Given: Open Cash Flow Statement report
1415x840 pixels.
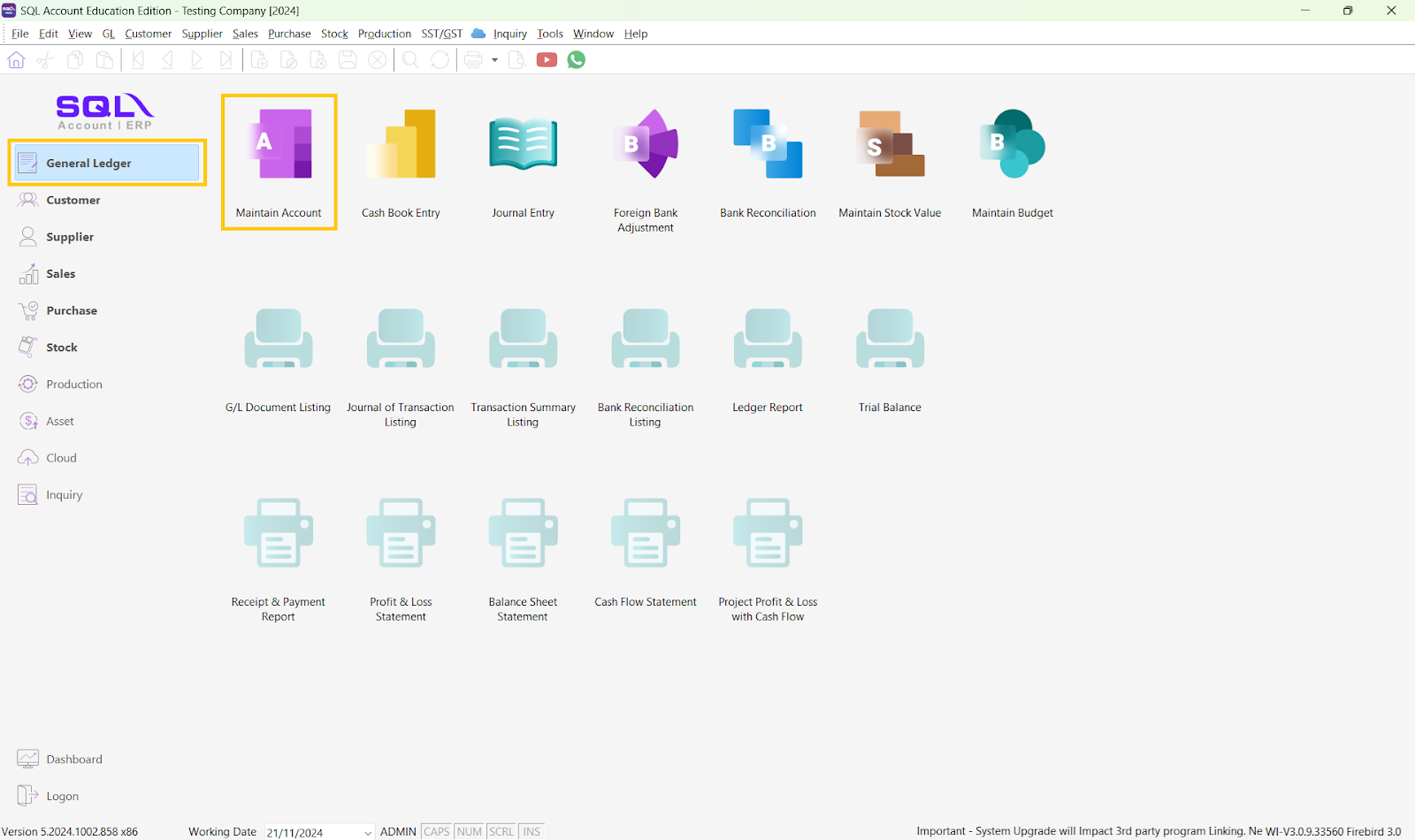Looking at the screenshot, I should 646,554.
